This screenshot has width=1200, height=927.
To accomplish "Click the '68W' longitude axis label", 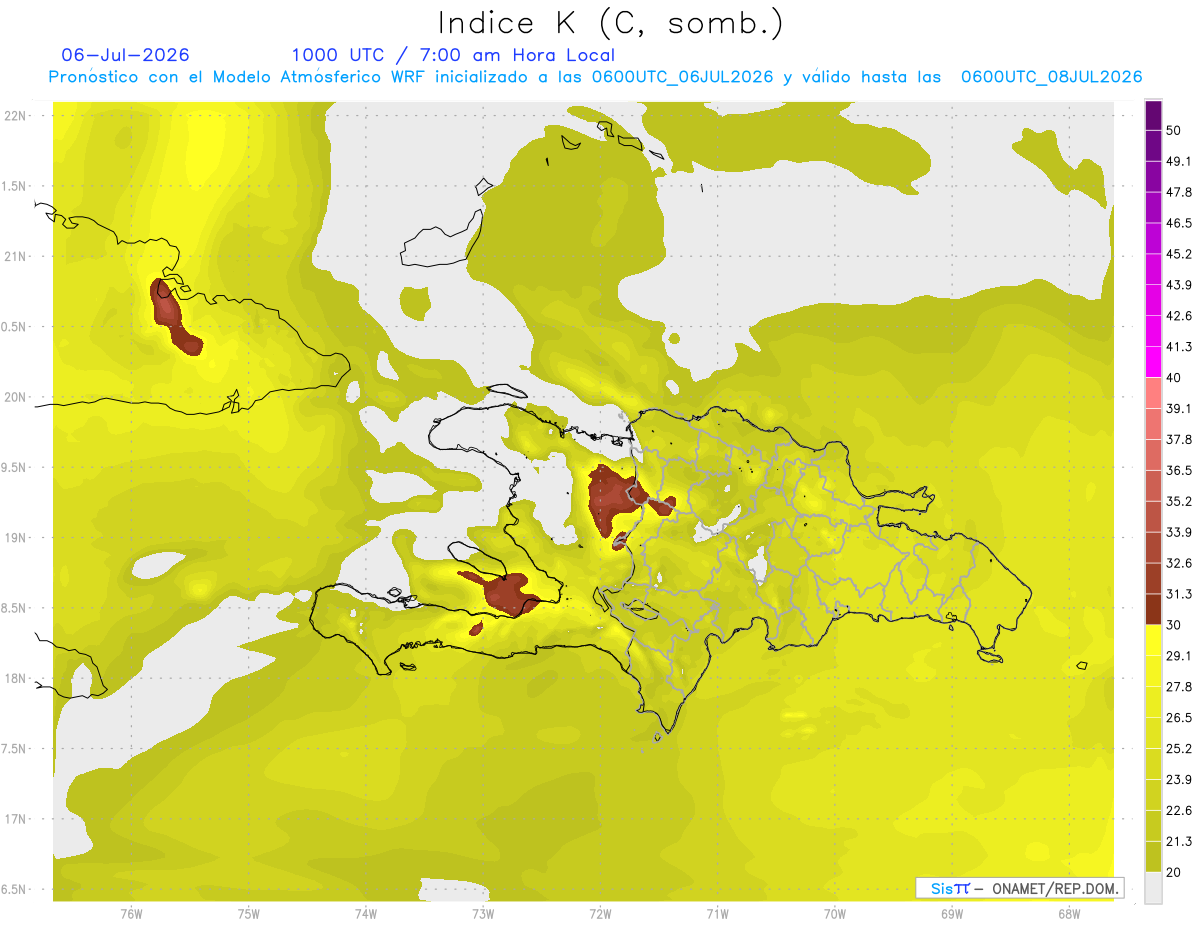I will (x=1069, y=914).
